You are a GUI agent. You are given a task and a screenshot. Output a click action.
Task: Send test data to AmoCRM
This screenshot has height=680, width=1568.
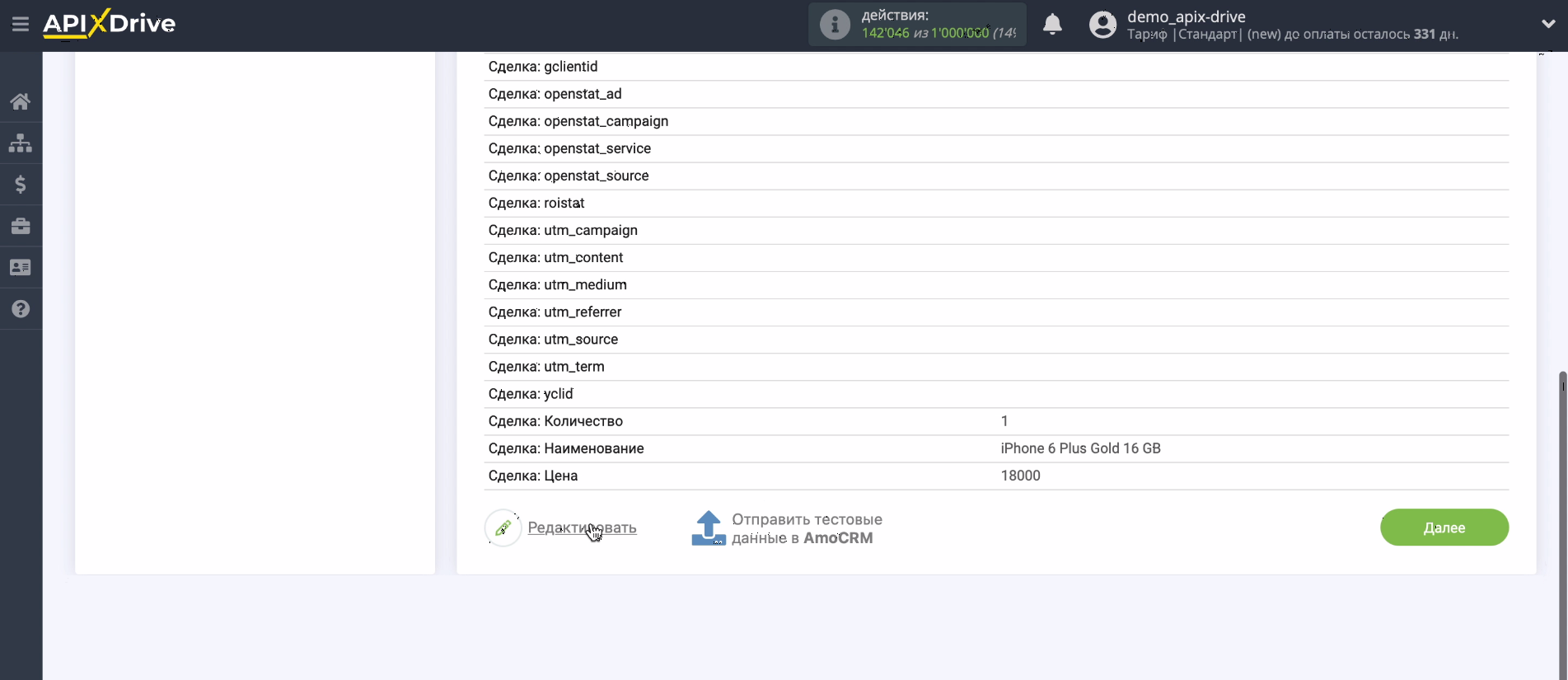coord(807,528)
